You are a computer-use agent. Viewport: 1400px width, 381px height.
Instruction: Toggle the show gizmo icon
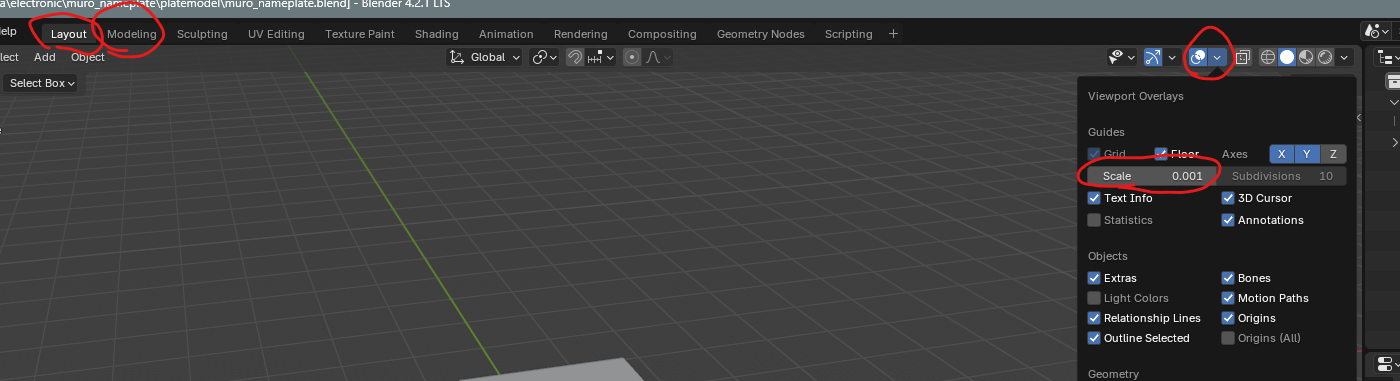1152,57
